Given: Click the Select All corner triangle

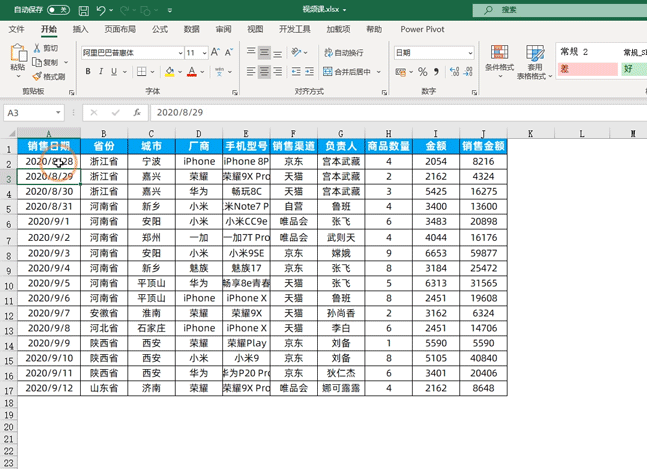Looking at the screenshot, I should coord(12,133).
